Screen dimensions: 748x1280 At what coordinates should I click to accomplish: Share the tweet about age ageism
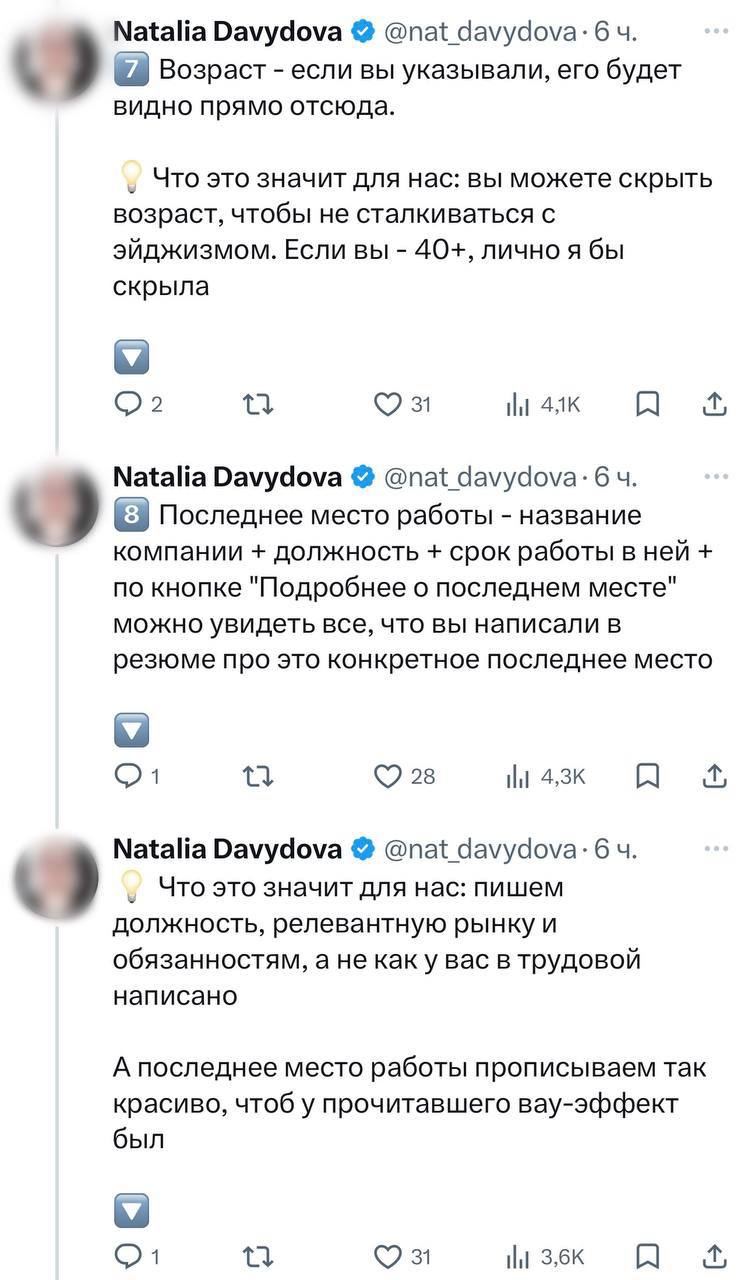pos(714,403)
